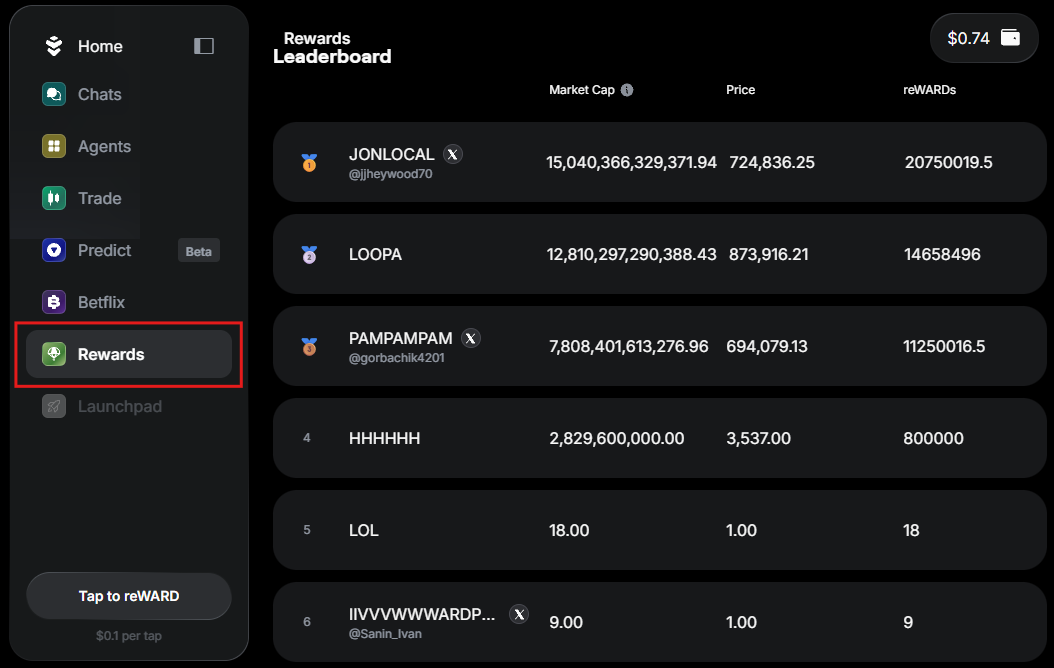This screenshot has width=1054, height=668.
Task: Collapse the sidebar with the panel toggle
Action: click(203, 45)
